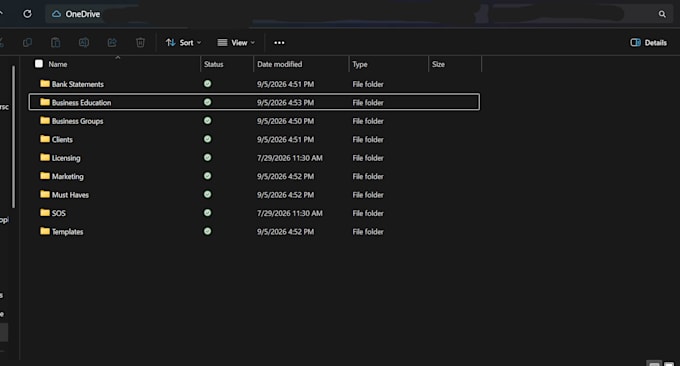This screenshot has height=366, width=680.
Task: Click the Share toolbar icon
Action: tap(112, 42)
